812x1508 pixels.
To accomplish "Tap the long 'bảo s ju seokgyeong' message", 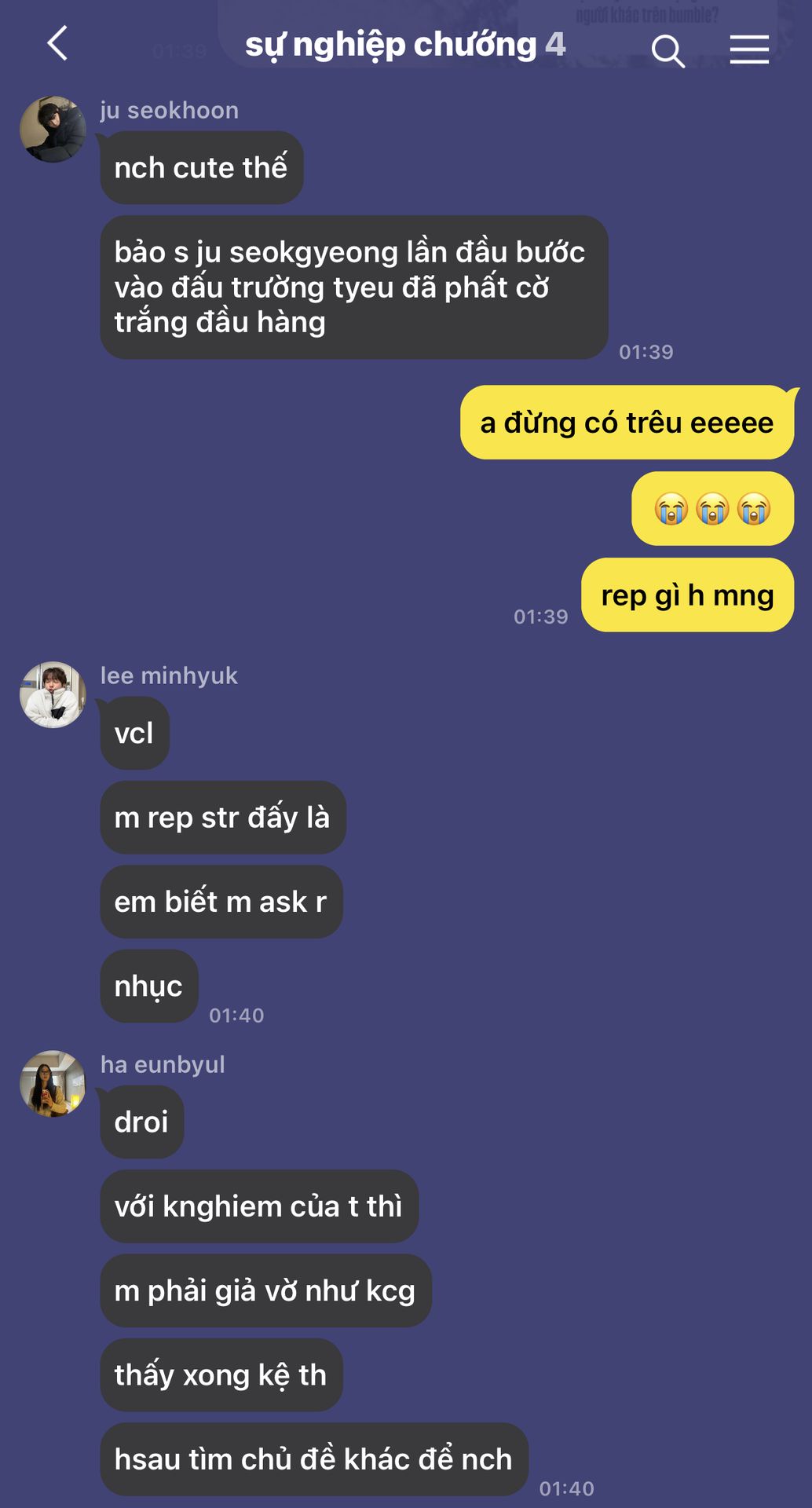I will (354, 287).
